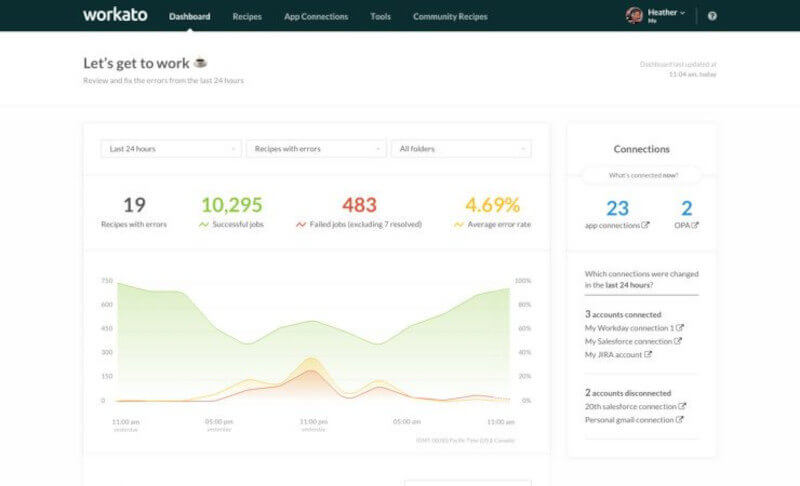This screenshot has width=800, height=486.
Task: Go to the Recipes tab
Action: pos(248,17)
